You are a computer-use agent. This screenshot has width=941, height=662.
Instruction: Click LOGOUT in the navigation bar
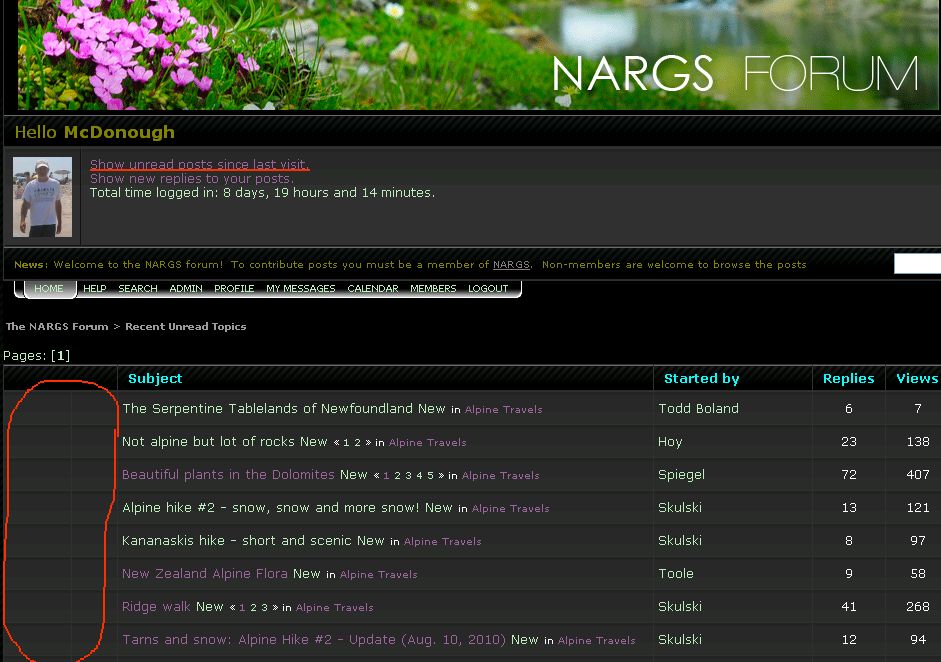[489, 288]
